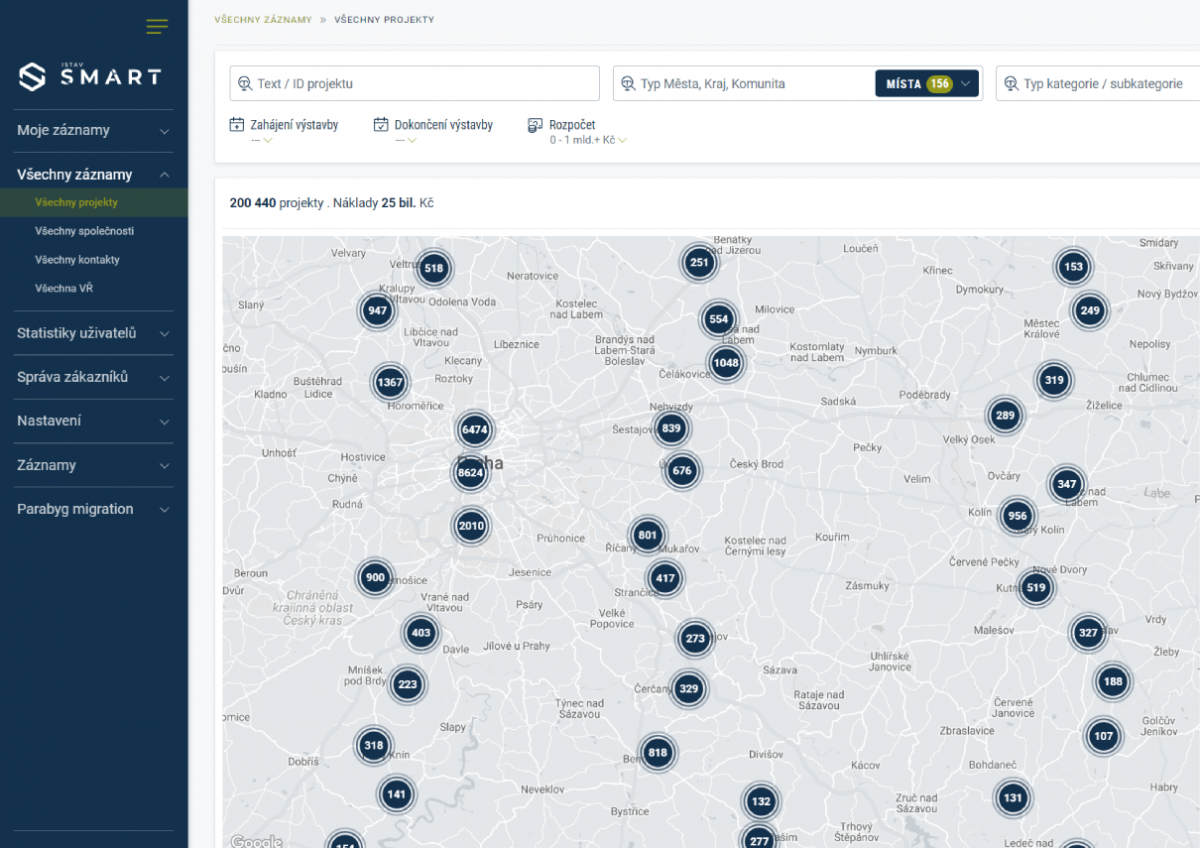Click the search icon in Text / ID field
Screen dimensions: 1200x848
pyautogui.click(x=244, y=84)
